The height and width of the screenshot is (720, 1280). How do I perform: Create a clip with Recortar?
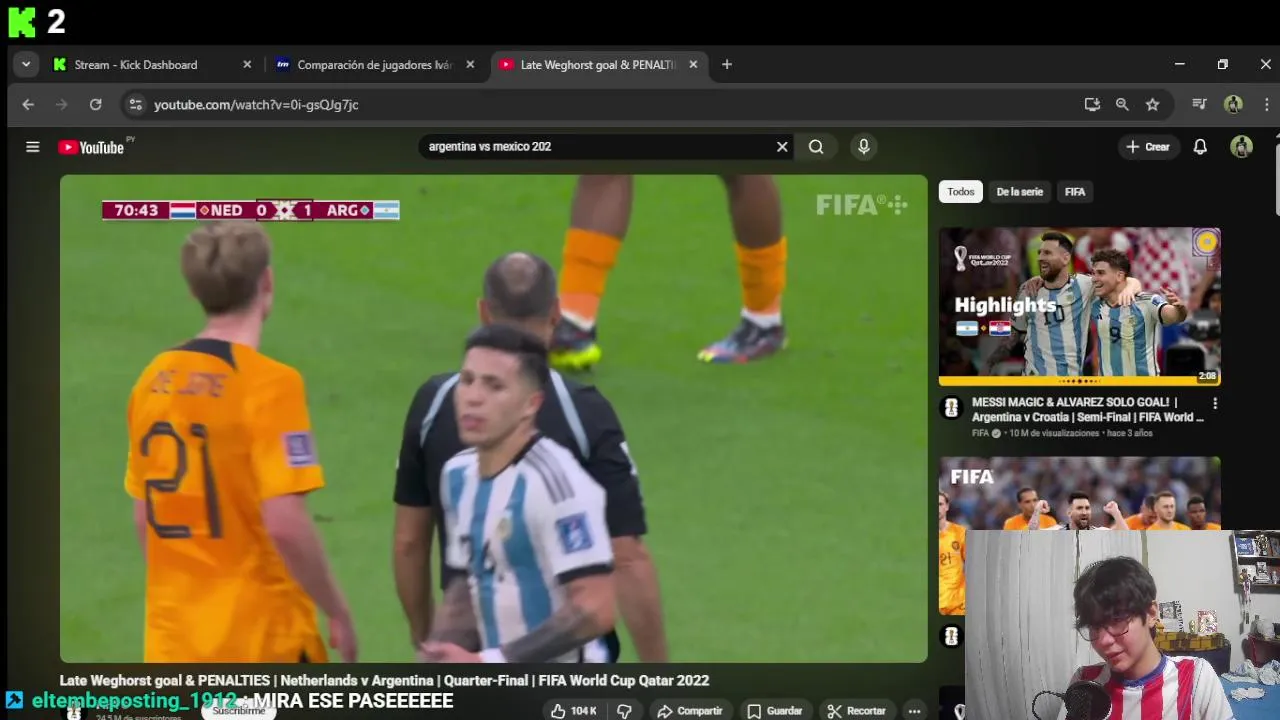tap(856, 711)
